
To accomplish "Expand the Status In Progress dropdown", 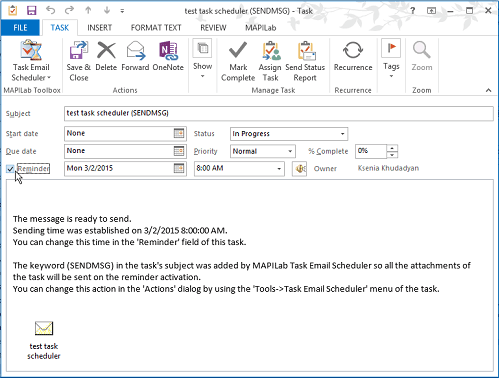I will 342,134.
